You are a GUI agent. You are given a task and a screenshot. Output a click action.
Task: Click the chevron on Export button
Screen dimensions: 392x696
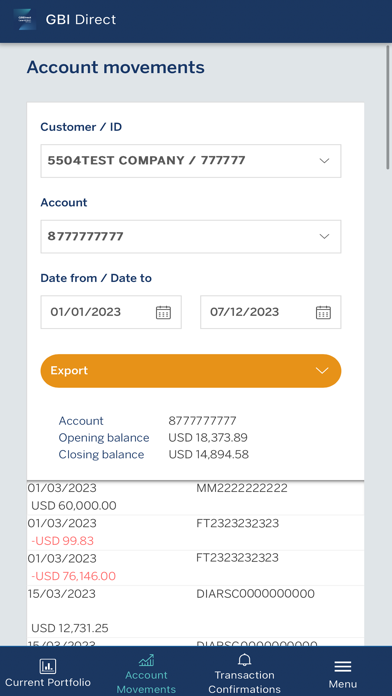[x=322, y=371]
